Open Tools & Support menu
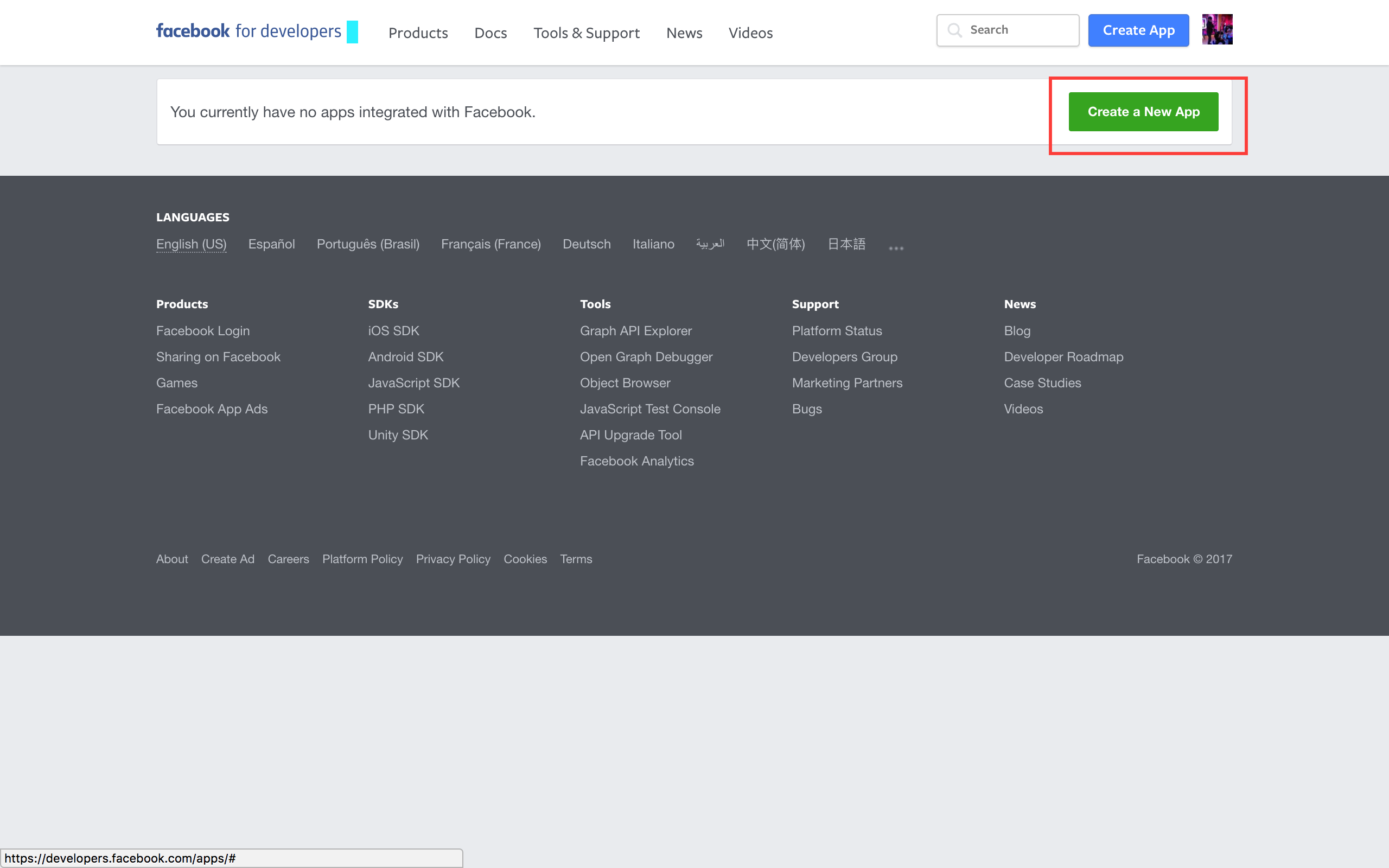1389x868 pixels. coord(586,33)
